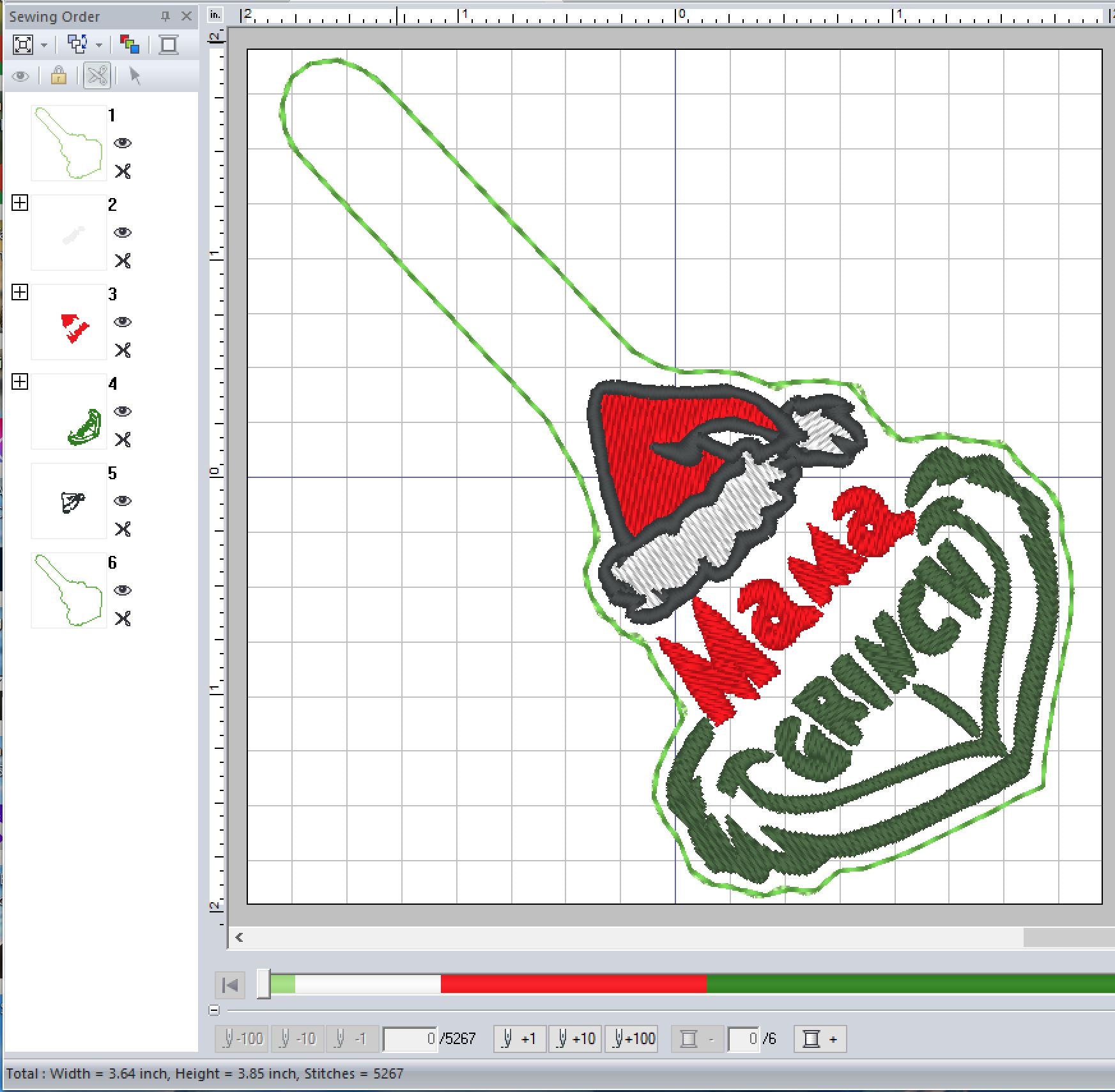Expand sewing order group 2

[x=20, y=203]
